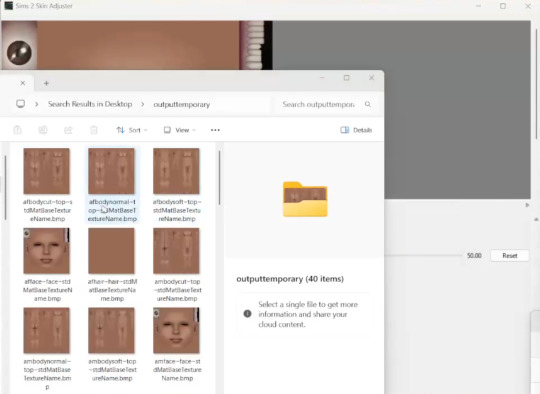
Task: Click the slider track in Skin Adjuster
Action: (423, 256)
